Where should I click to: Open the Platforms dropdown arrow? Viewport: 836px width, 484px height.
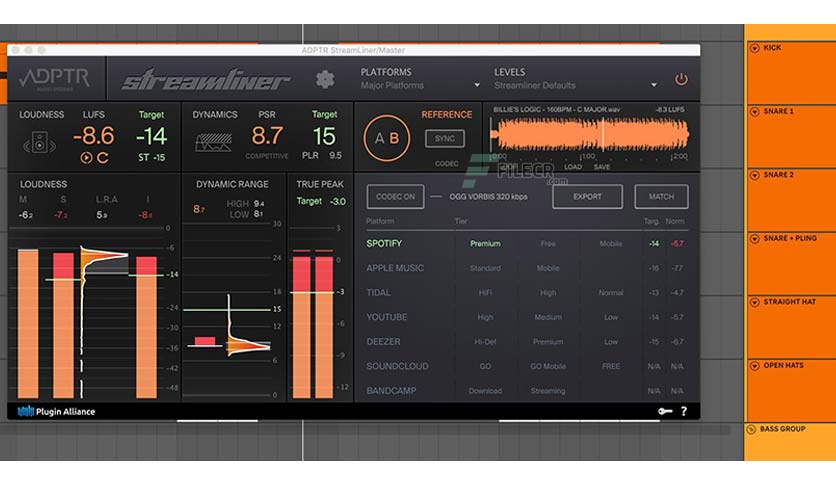[x=477, y=85]
